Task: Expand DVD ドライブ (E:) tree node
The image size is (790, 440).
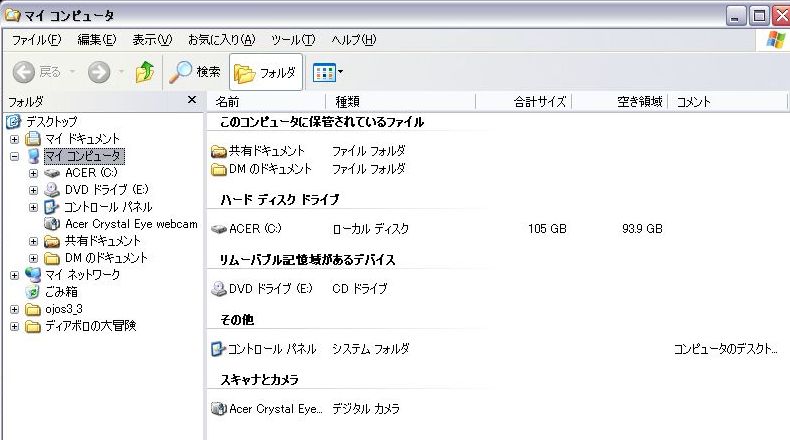Action: click(33, 191)
